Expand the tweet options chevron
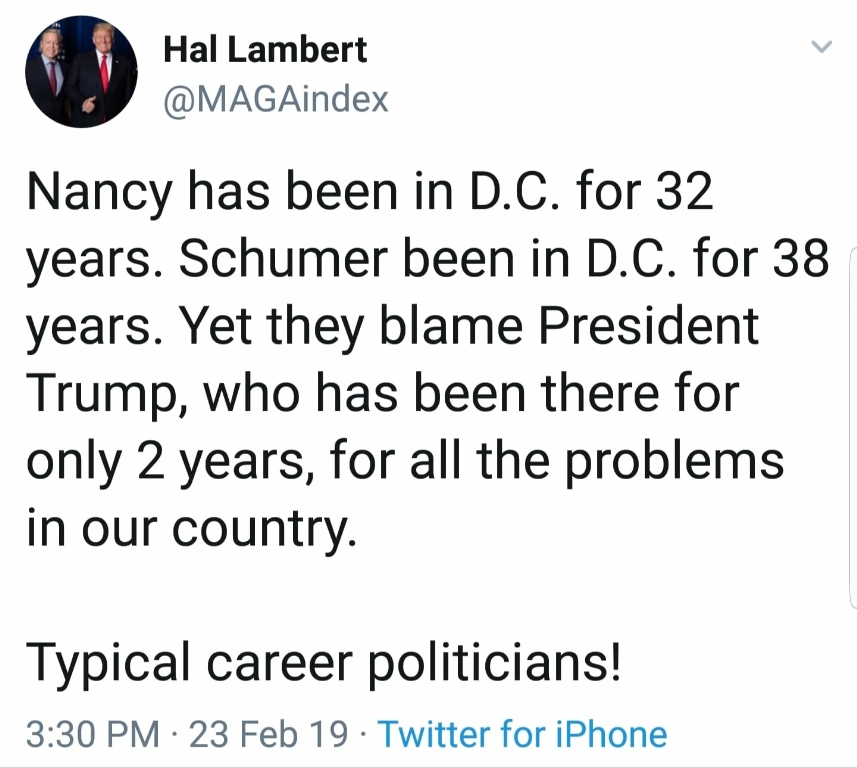 tap(821, 46)
